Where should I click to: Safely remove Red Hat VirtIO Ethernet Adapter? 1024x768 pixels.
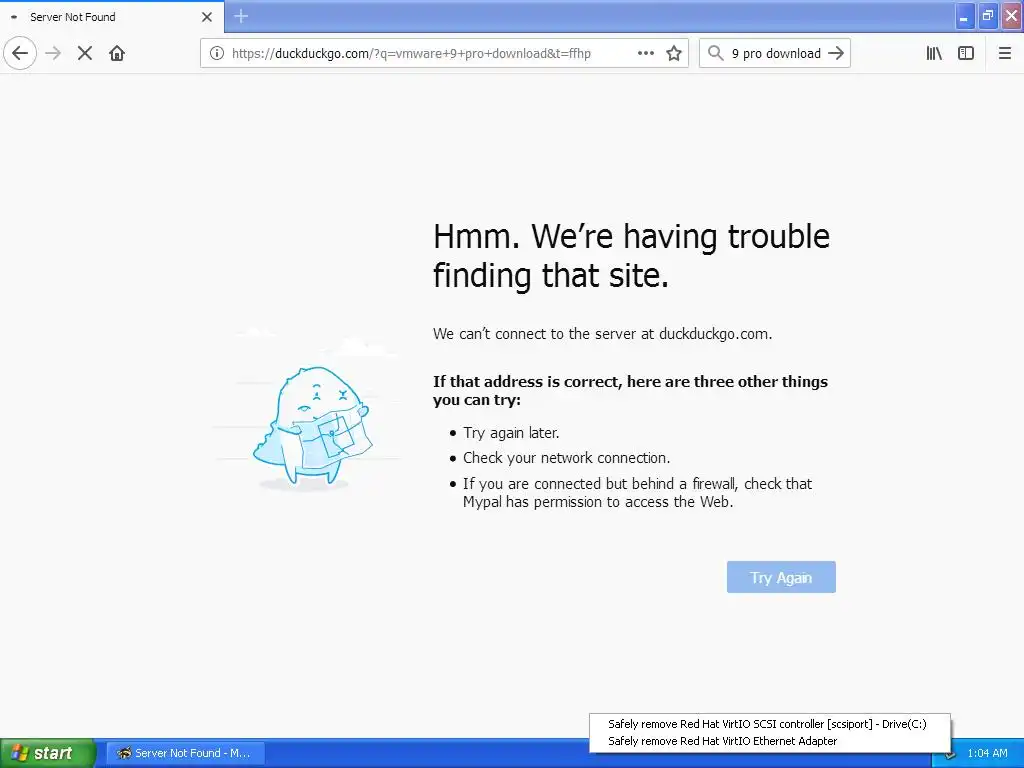[x=722, y=741]
